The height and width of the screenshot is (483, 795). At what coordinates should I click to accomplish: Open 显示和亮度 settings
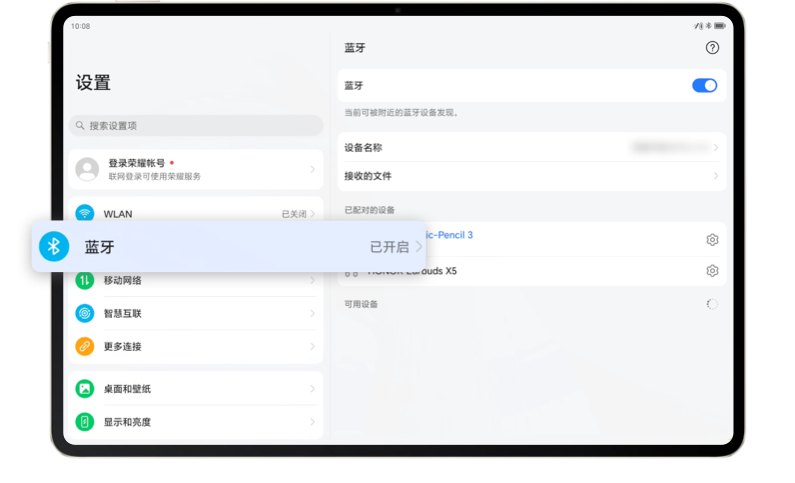click(196, 422)
